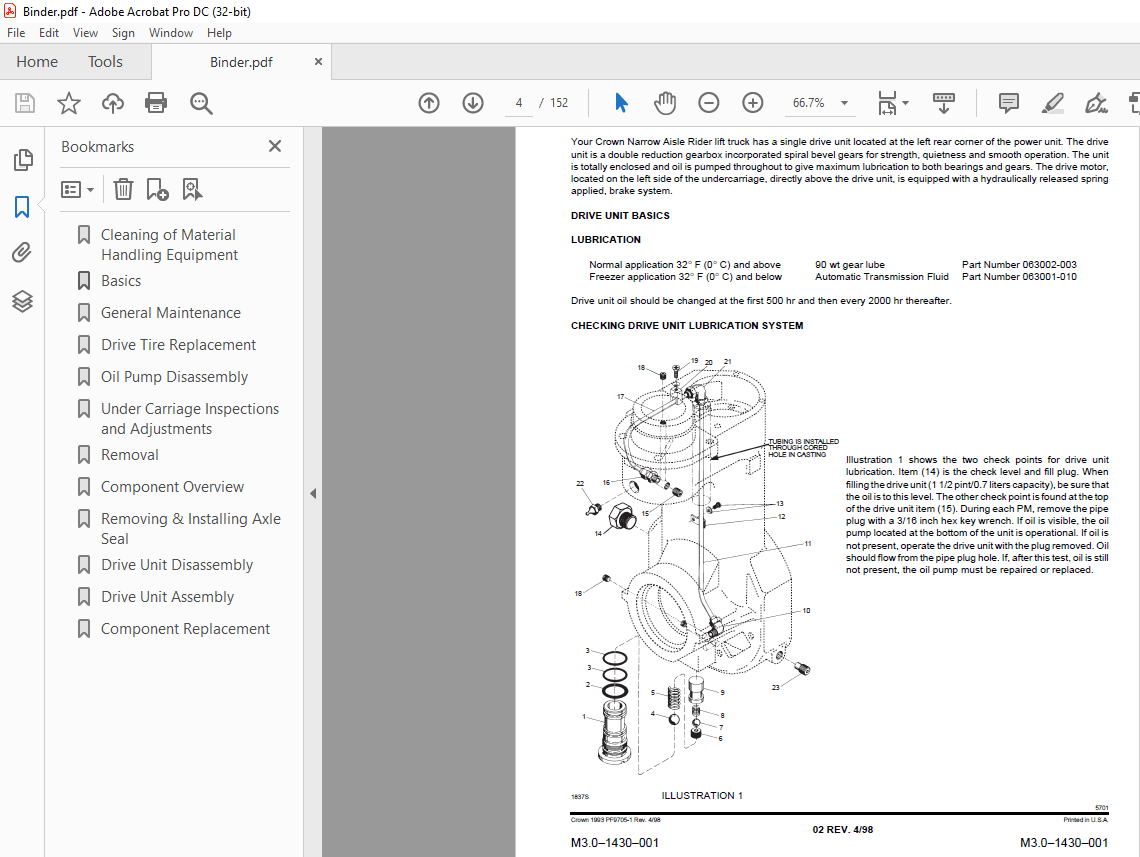Select the Bookmarks panel icon

pos(22,206)
